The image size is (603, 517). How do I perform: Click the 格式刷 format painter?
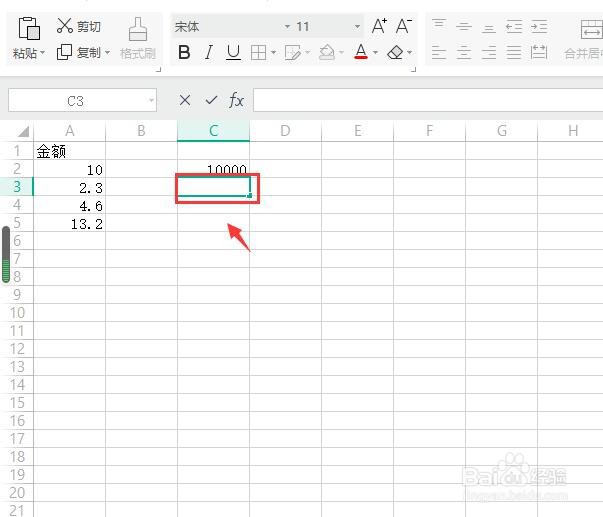(138, 38)
